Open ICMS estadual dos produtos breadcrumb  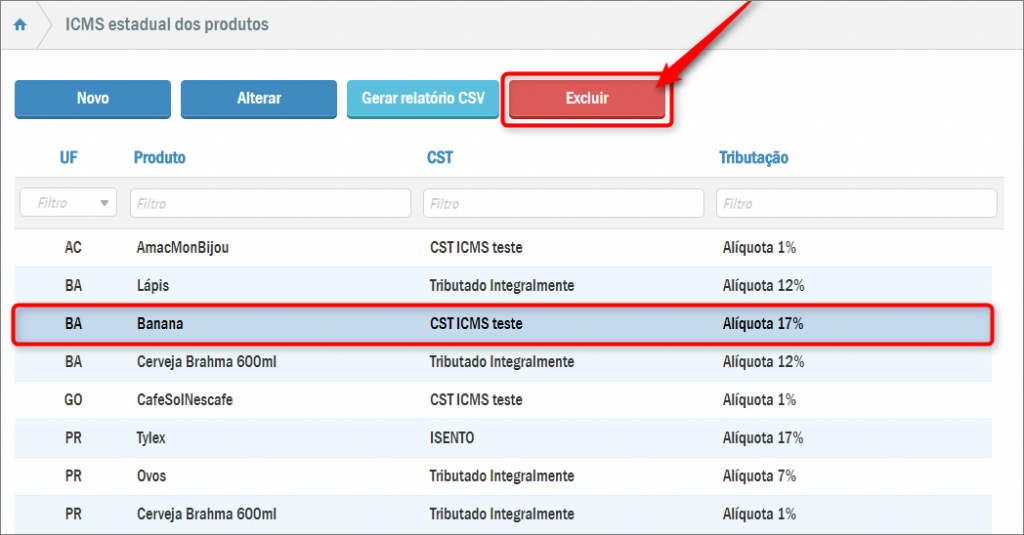coord(167,25)
